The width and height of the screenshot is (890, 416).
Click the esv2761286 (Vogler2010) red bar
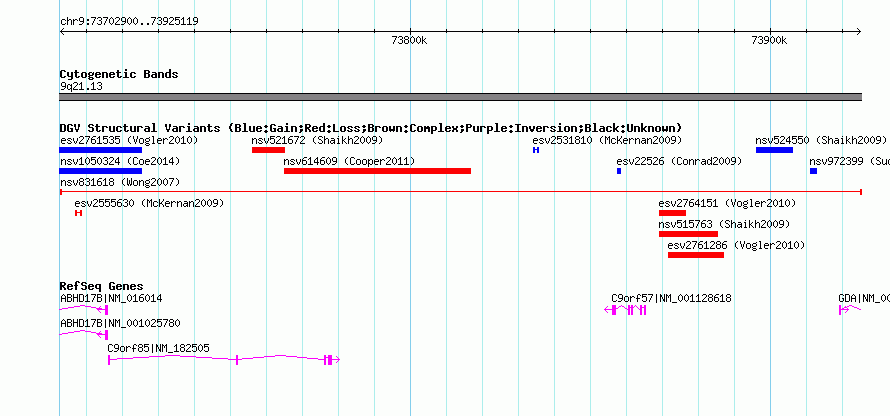click(696, 255)
